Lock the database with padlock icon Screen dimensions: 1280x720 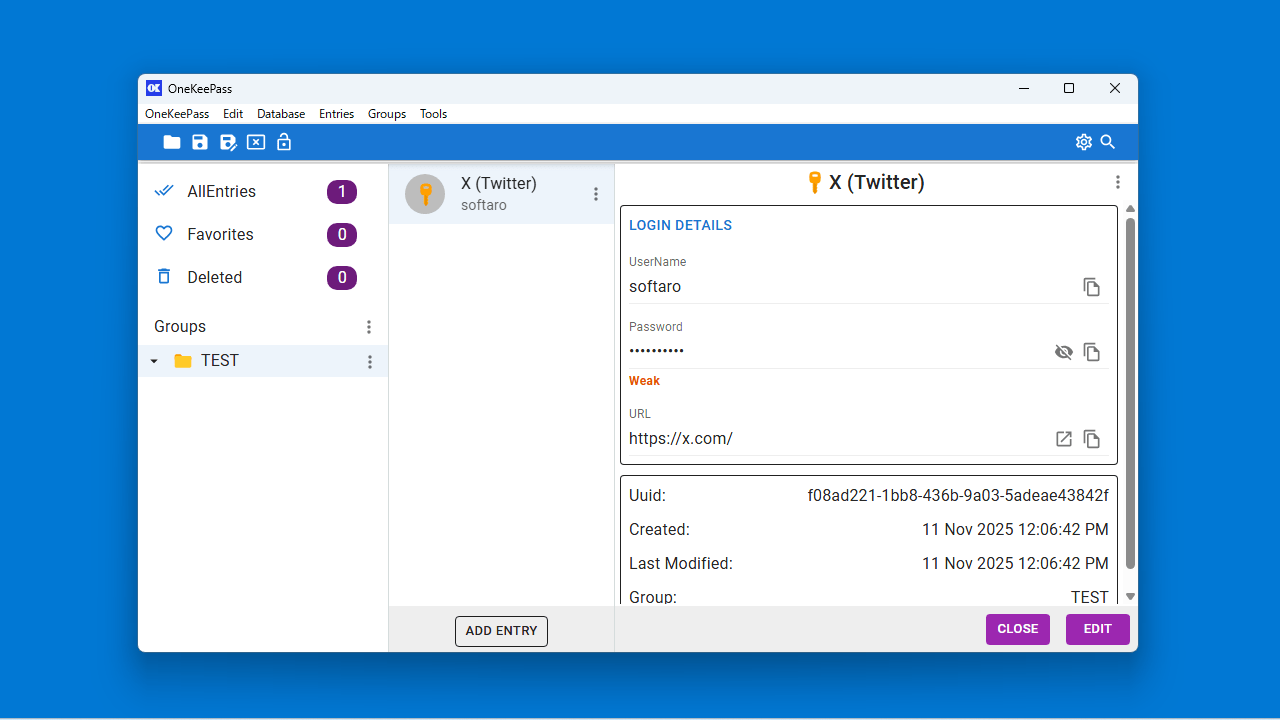click(x=284, y=142)
